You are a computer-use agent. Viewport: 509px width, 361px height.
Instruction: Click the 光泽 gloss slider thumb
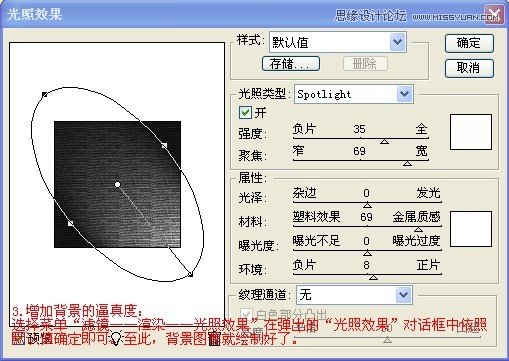(367, 205)
